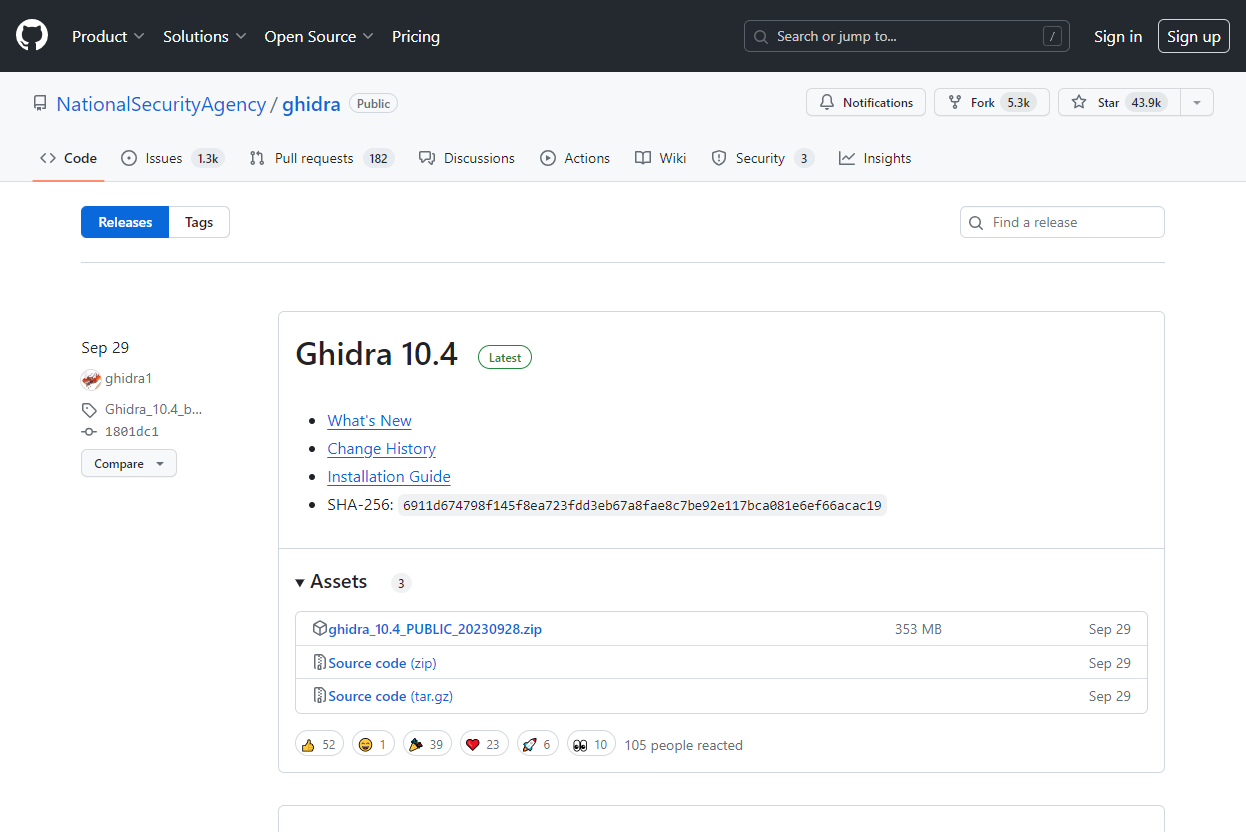React with the heart emoji

(484, 744)
